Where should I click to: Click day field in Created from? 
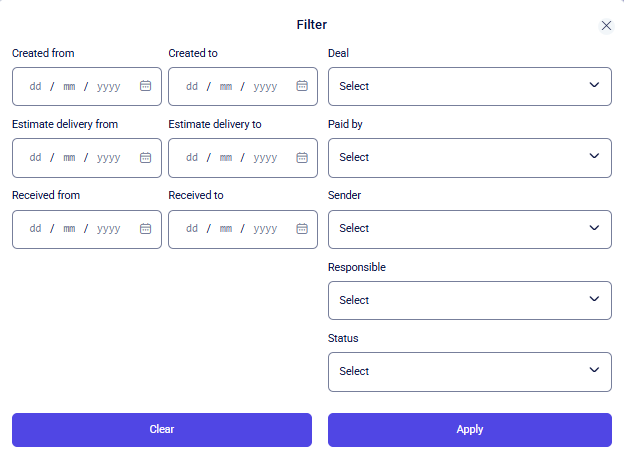pyautogui.click(x=35, y=86)
